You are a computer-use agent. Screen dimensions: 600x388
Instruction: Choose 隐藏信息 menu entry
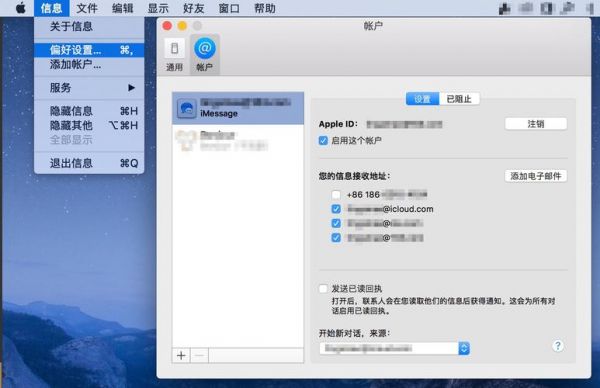(89, 111)
